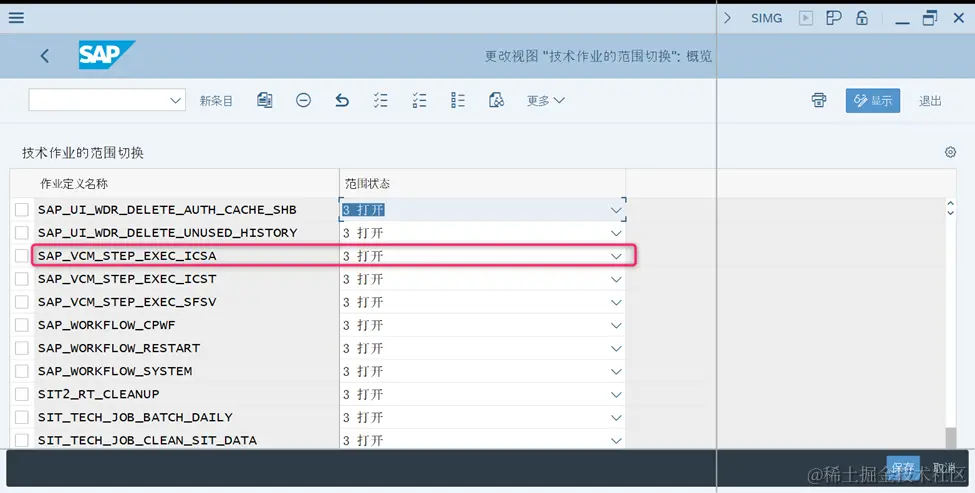Select row SAP_WORKFLOW_SYSTEM checkbox
Image resolution: width=975 pixels, height=493 pixels.
click(x=22, y=371)
